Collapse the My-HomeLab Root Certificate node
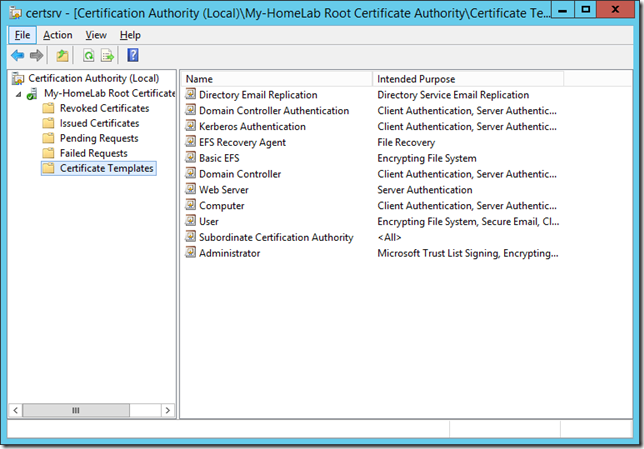The height and width of the screenshot is (449, 644). (x=19, y=93)
